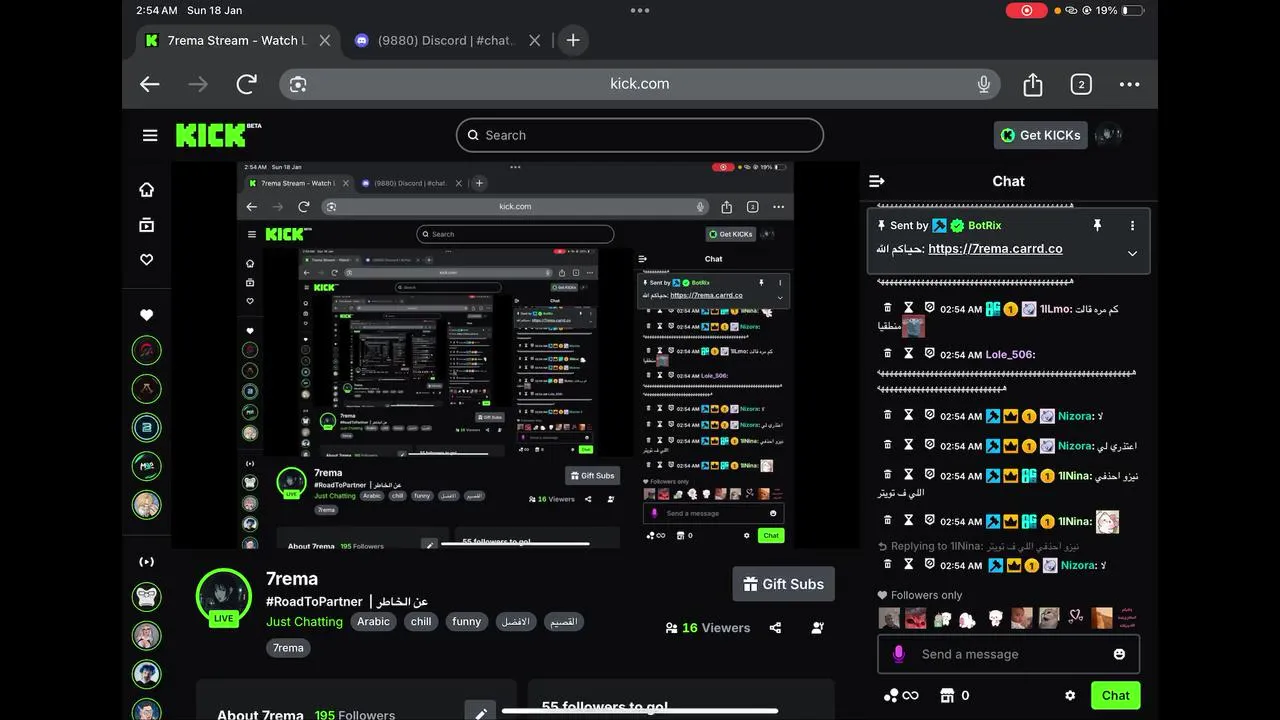Reload the kick.com page
Screen dimensions: 1280x720
tap(247, 84)
